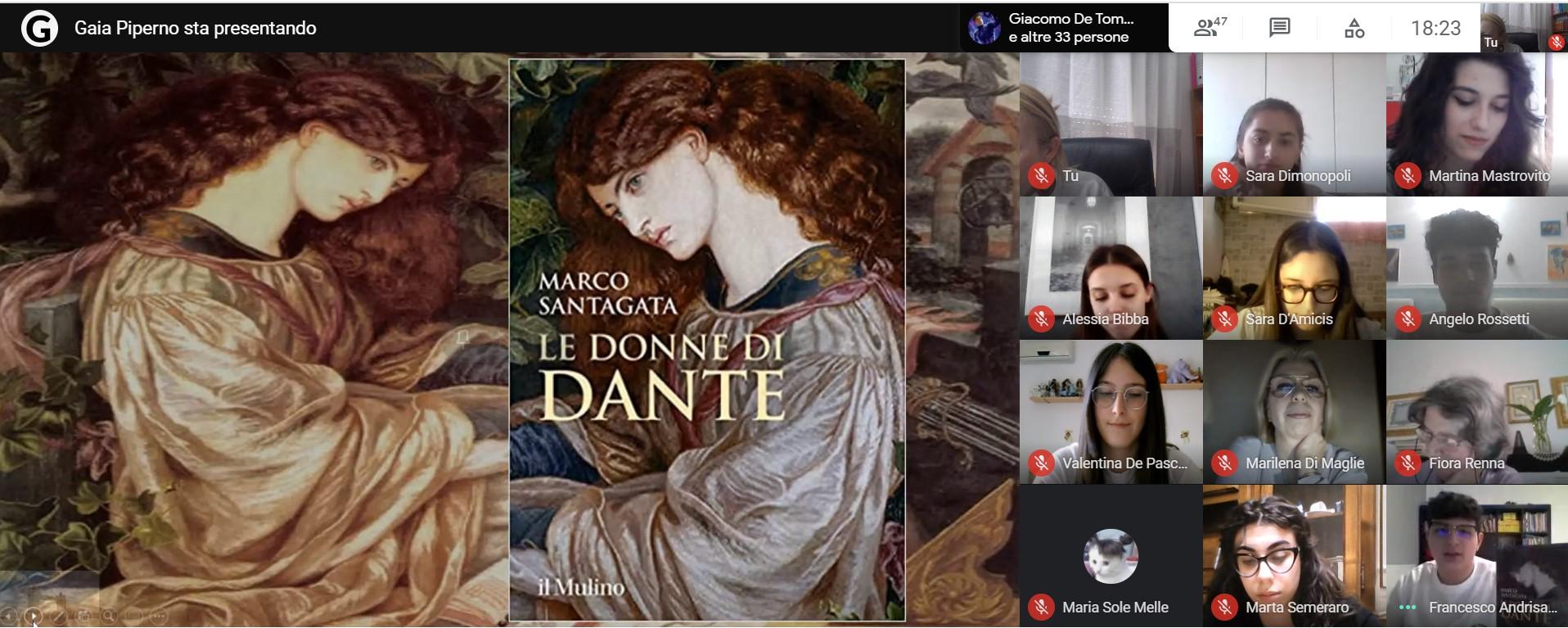Viewport: 1568px width, 628px height.
Task: Select Sara Dimonopoli's video tile
Action: point(1294,124)
